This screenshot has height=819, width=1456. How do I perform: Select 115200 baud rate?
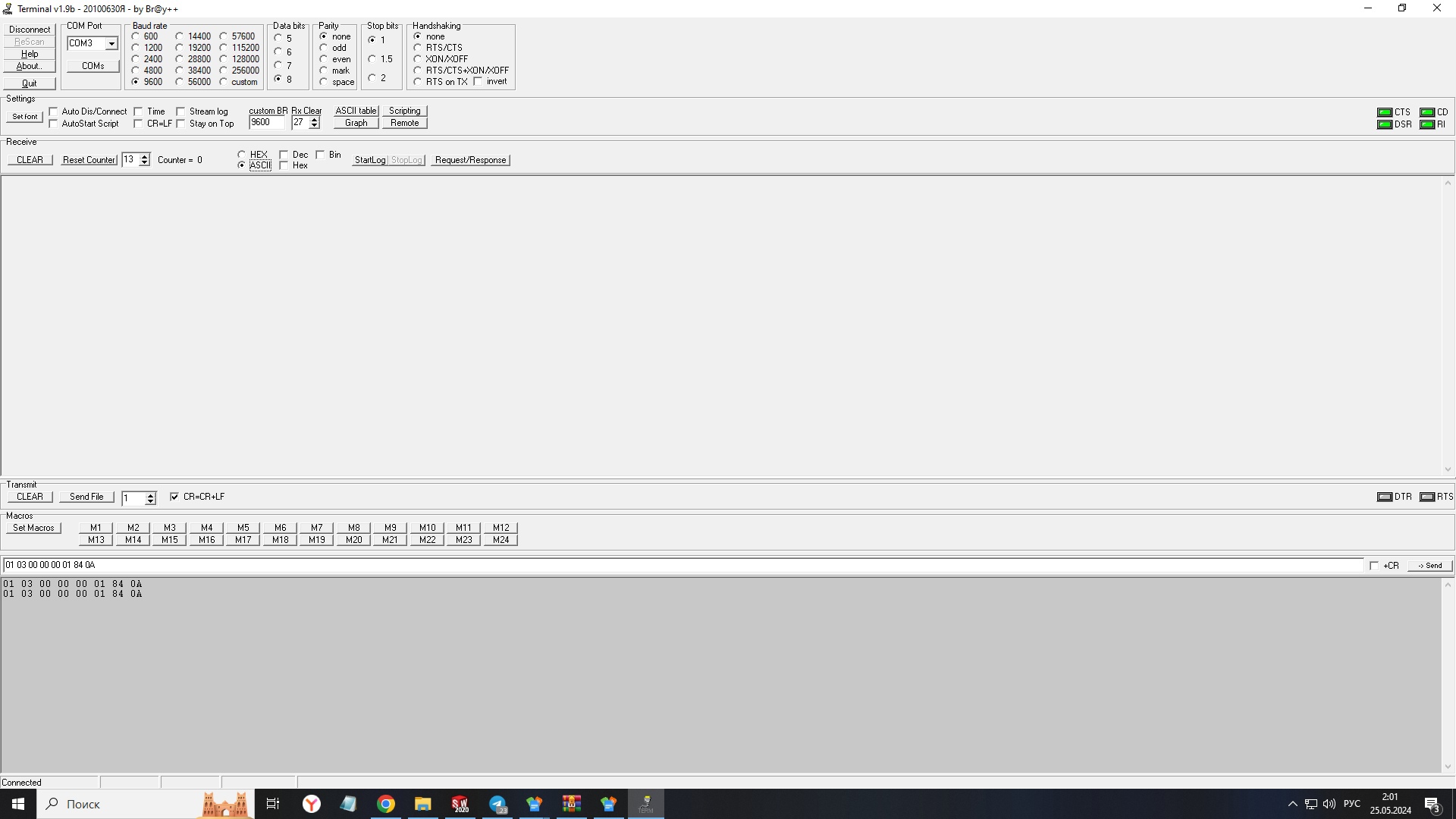224,48
